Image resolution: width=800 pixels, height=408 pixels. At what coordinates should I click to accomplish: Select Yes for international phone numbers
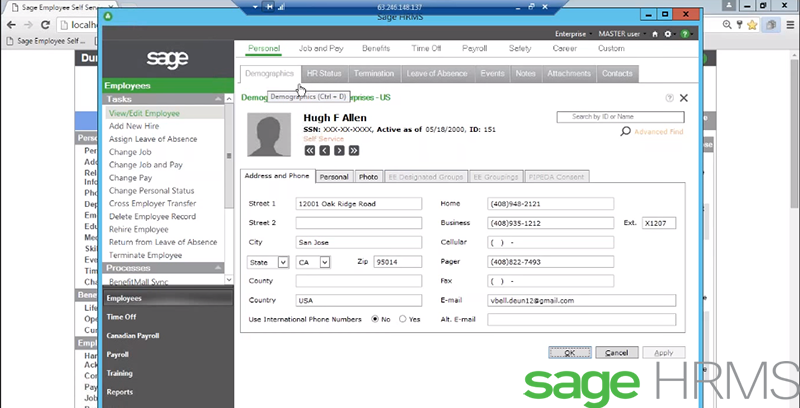(x=403, y=319)
